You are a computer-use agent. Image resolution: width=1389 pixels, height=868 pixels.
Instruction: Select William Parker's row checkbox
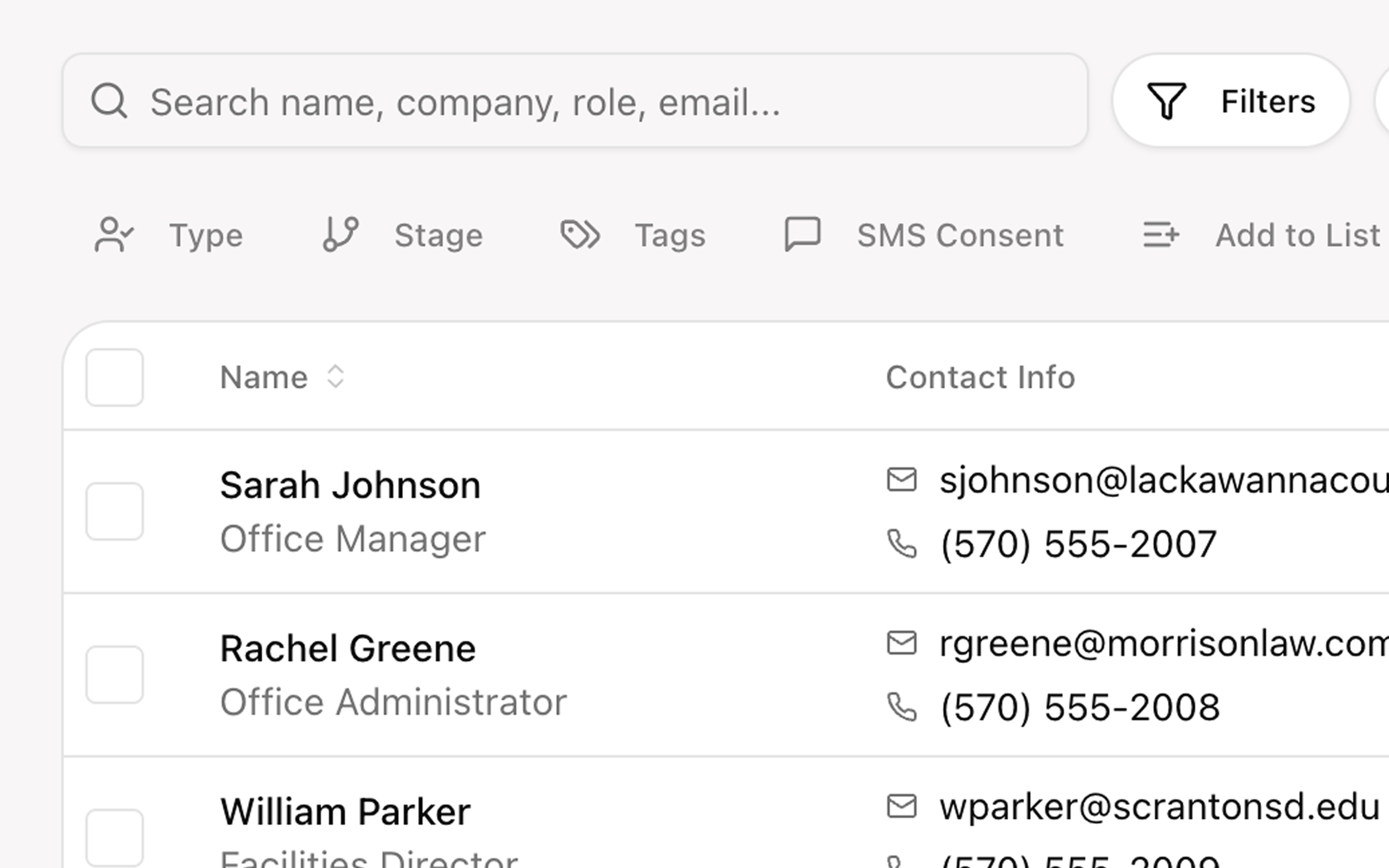(x=114, y=838)
